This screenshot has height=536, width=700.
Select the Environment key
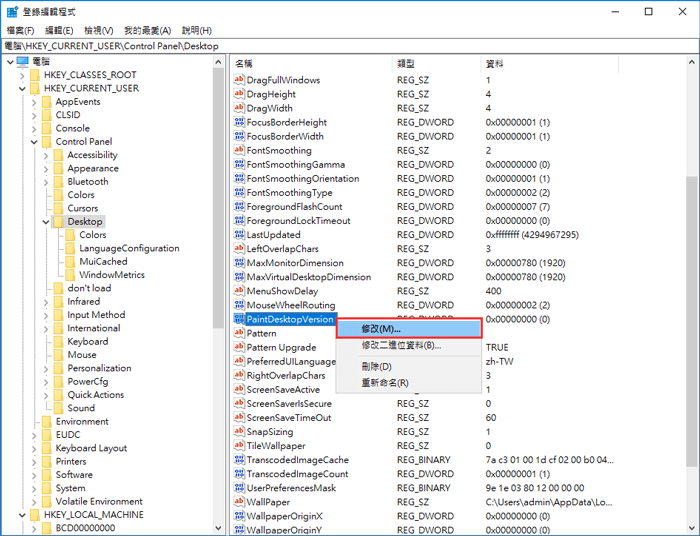coord(82,421)
